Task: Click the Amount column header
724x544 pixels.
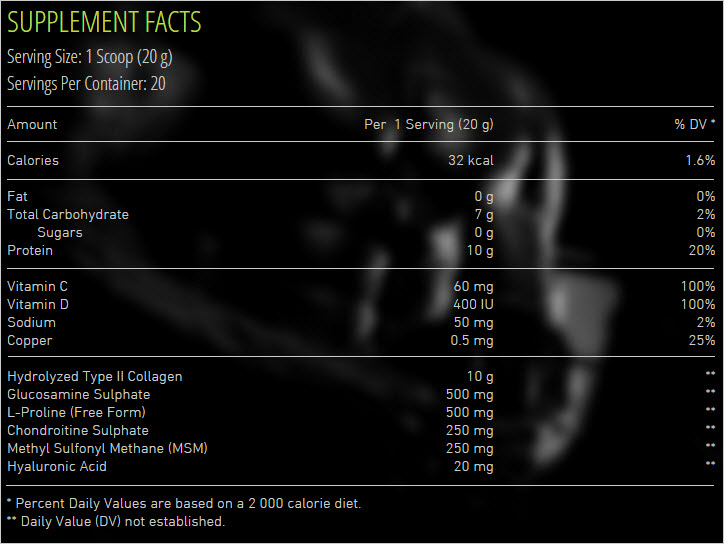Action: pyautogui.click(x=32, y=125)
